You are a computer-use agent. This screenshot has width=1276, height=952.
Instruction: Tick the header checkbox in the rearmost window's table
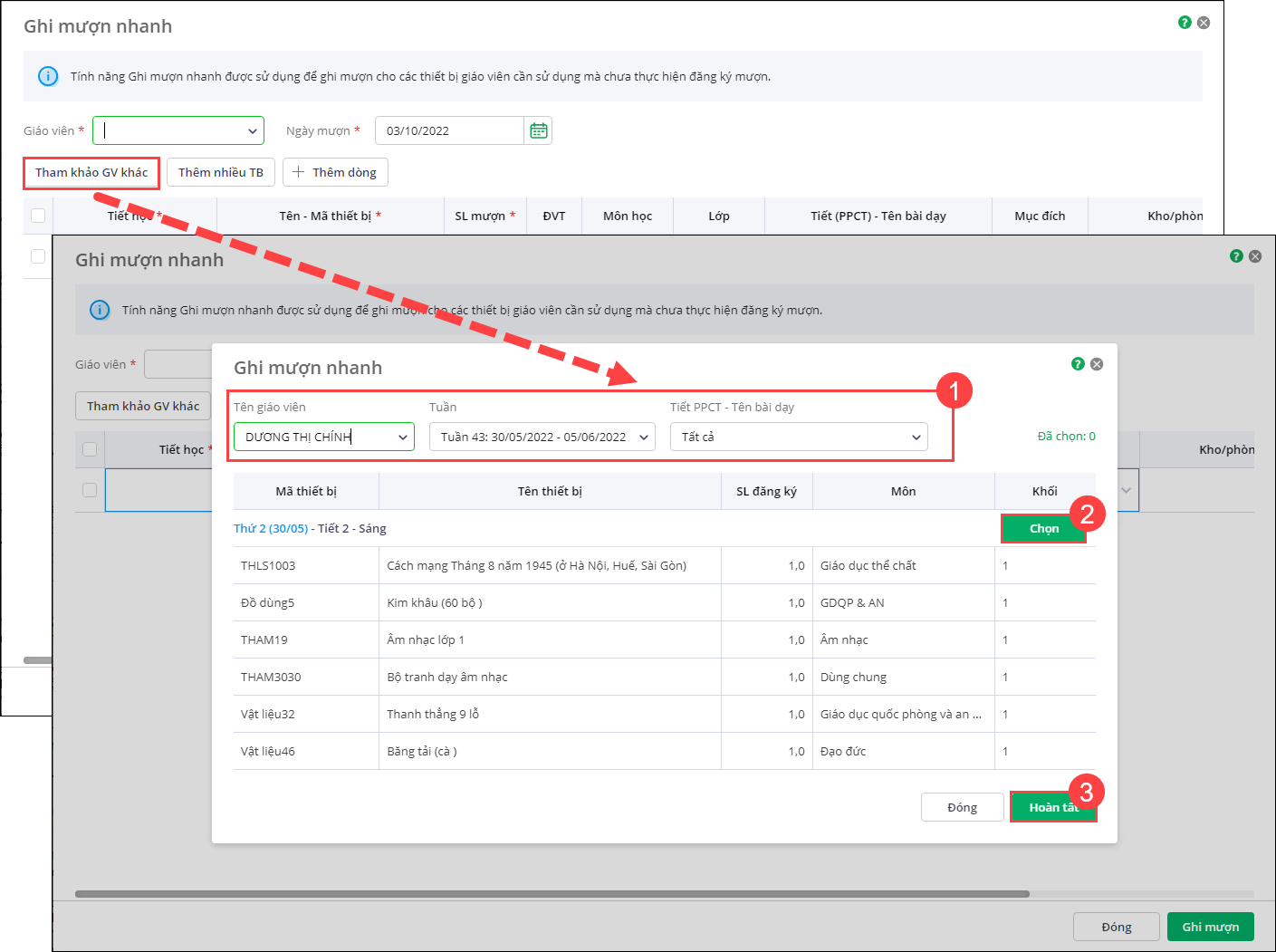tap(38, 216)
